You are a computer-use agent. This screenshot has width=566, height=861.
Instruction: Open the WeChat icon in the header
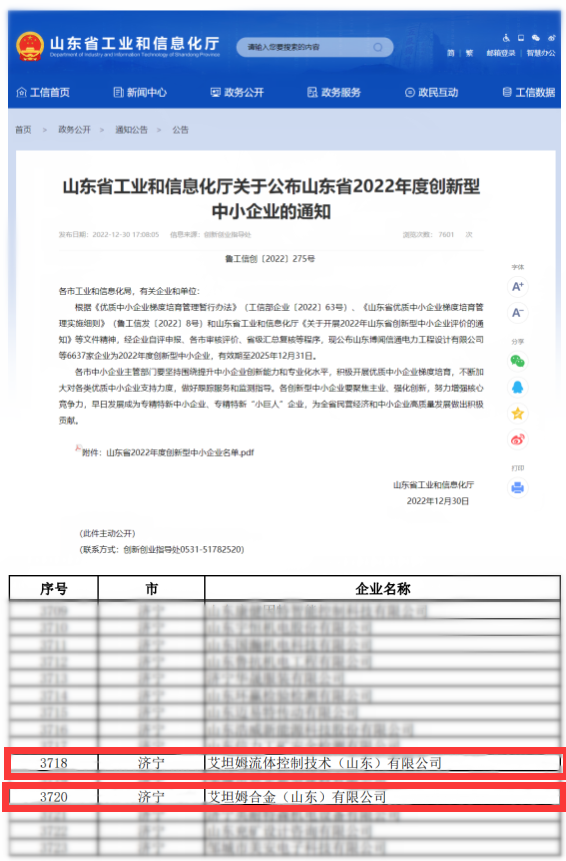(x=536, y=38)
